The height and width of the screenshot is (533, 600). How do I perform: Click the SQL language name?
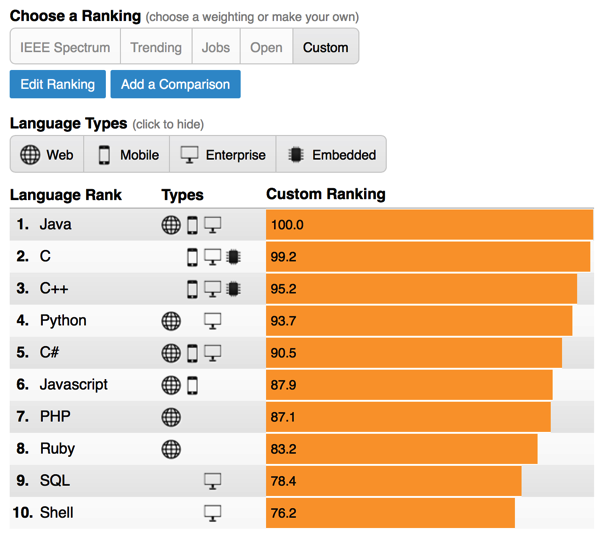[x=55, y=481]
